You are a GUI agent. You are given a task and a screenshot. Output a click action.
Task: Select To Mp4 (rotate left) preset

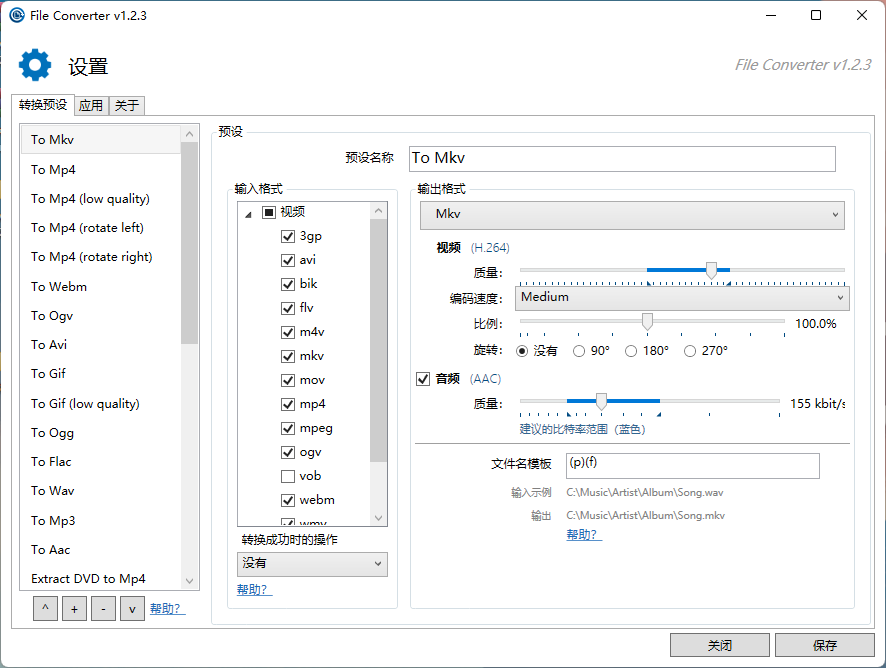(101, 228)
